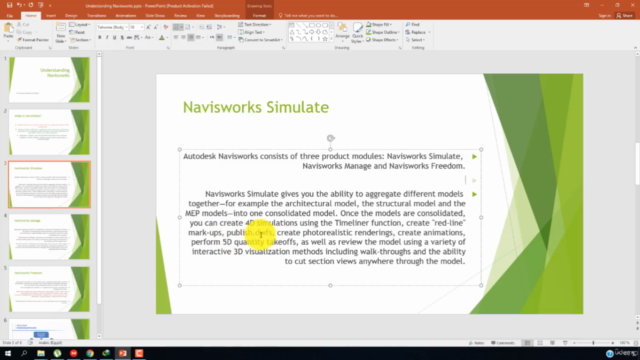This screenshot has width=640, height=360.
Task: Select slide 1 thumbnail Understanding Navisworks
Action: pos(49,80)
